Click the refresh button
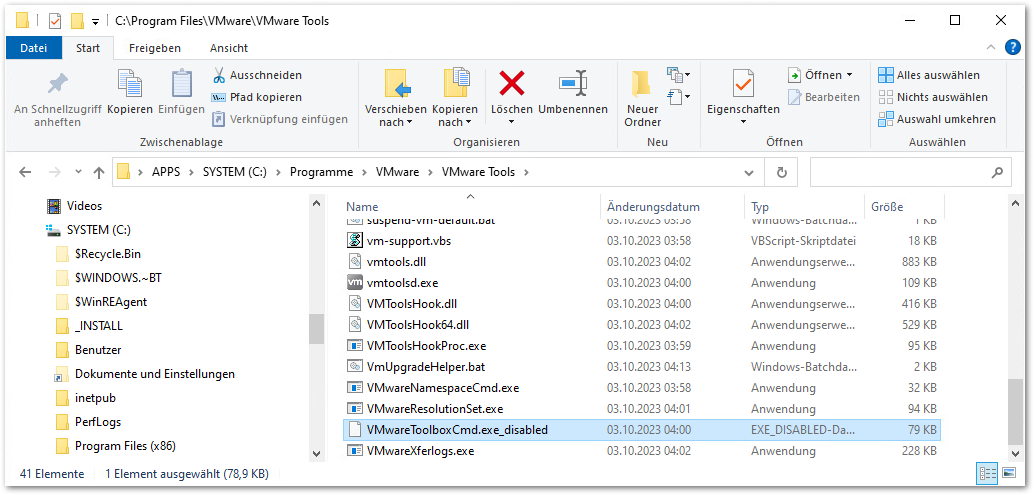 tap(782, 173)
